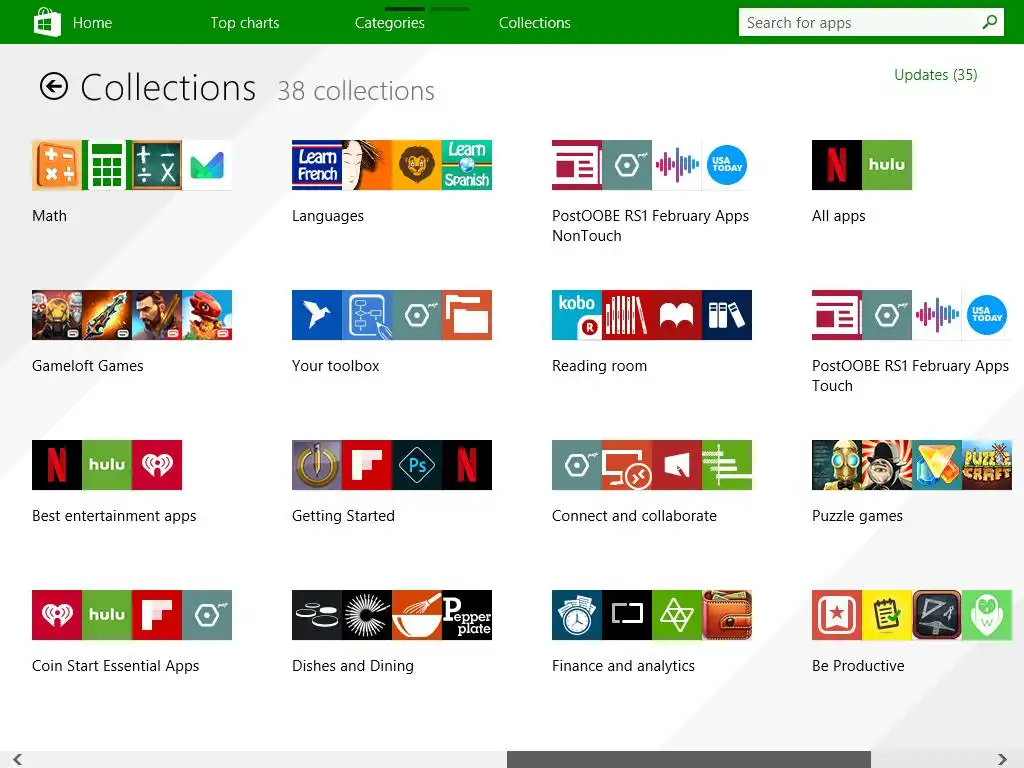Open the lion app icon in Languages
The image size is (1024, 768).
[417, 165]
